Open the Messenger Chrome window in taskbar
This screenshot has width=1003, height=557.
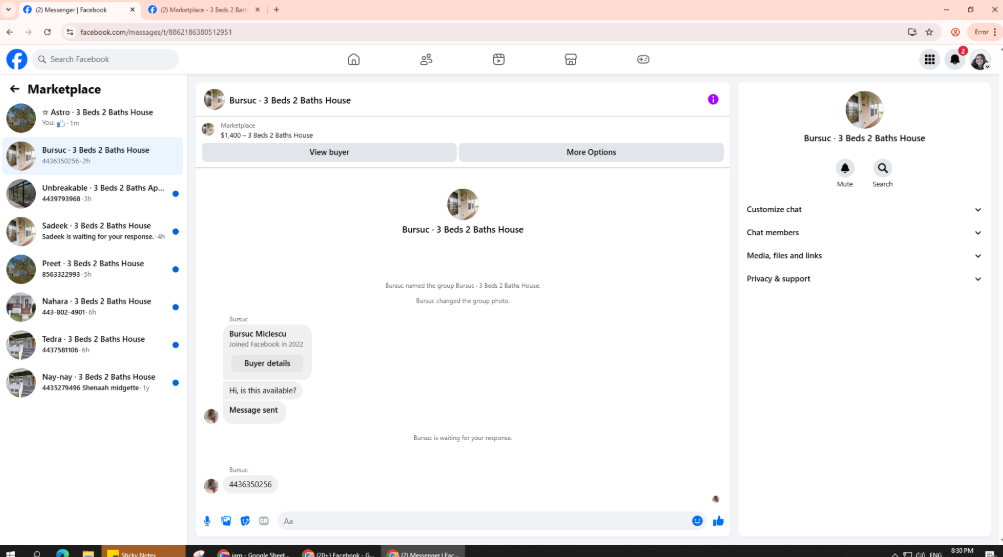(423, 553)
